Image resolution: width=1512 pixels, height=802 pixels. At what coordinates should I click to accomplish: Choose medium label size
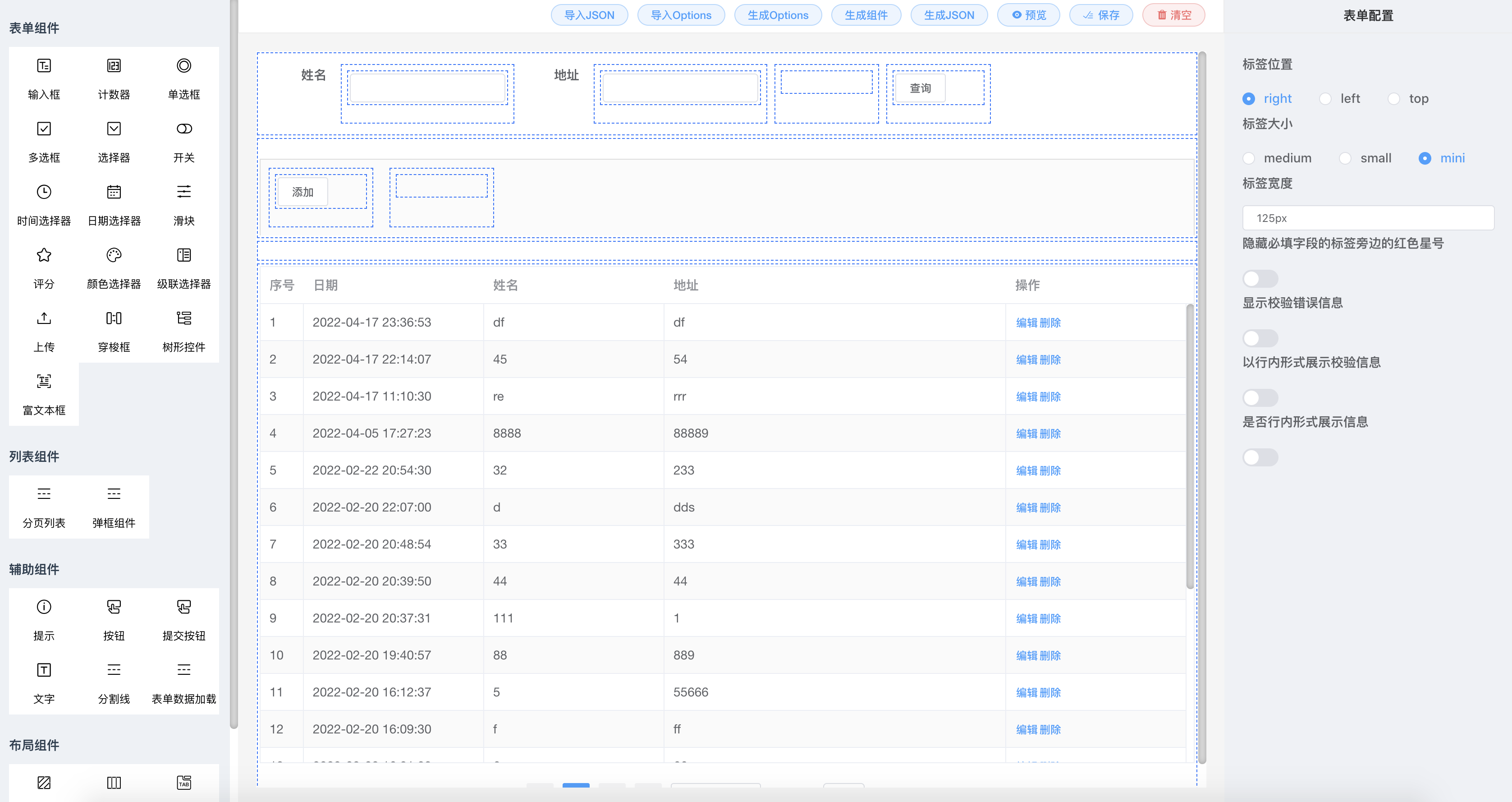[x=1248, y=158]
